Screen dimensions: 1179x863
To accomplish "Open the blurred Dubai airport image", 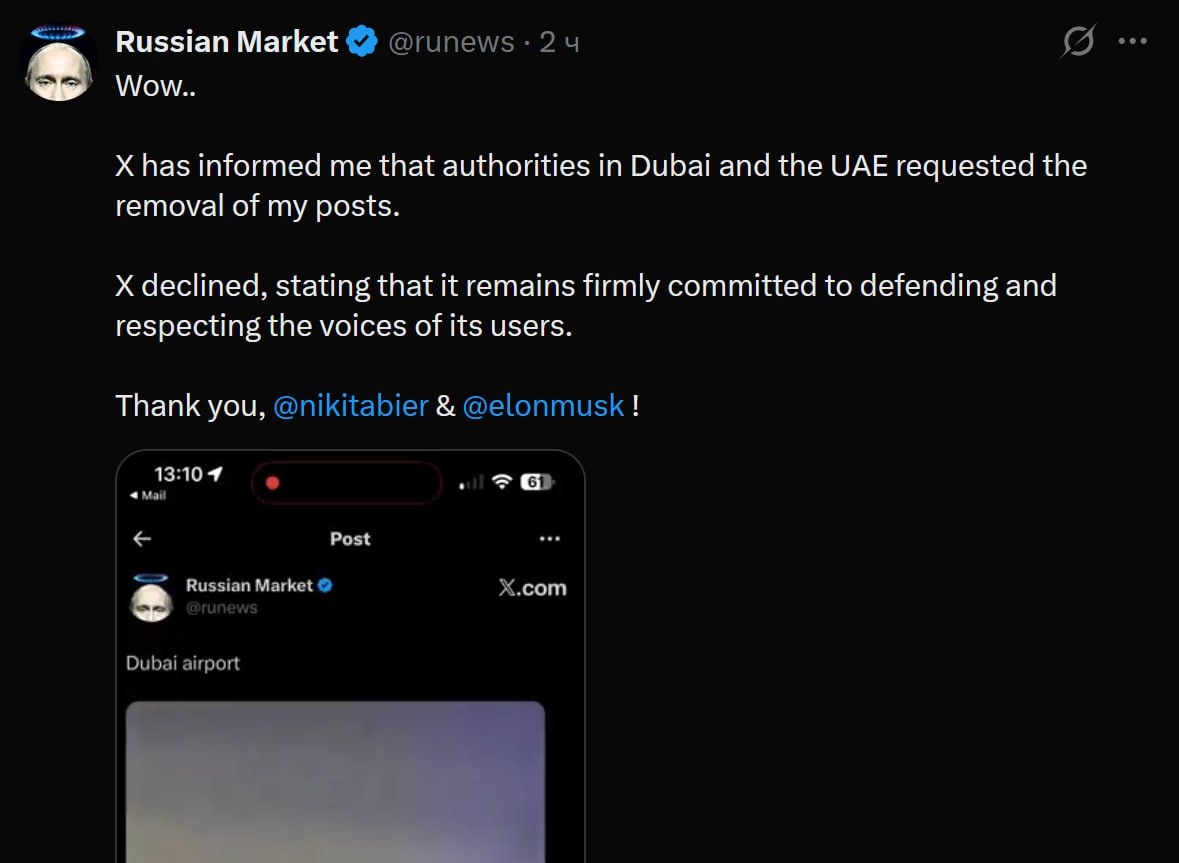I will coord(335,780).
